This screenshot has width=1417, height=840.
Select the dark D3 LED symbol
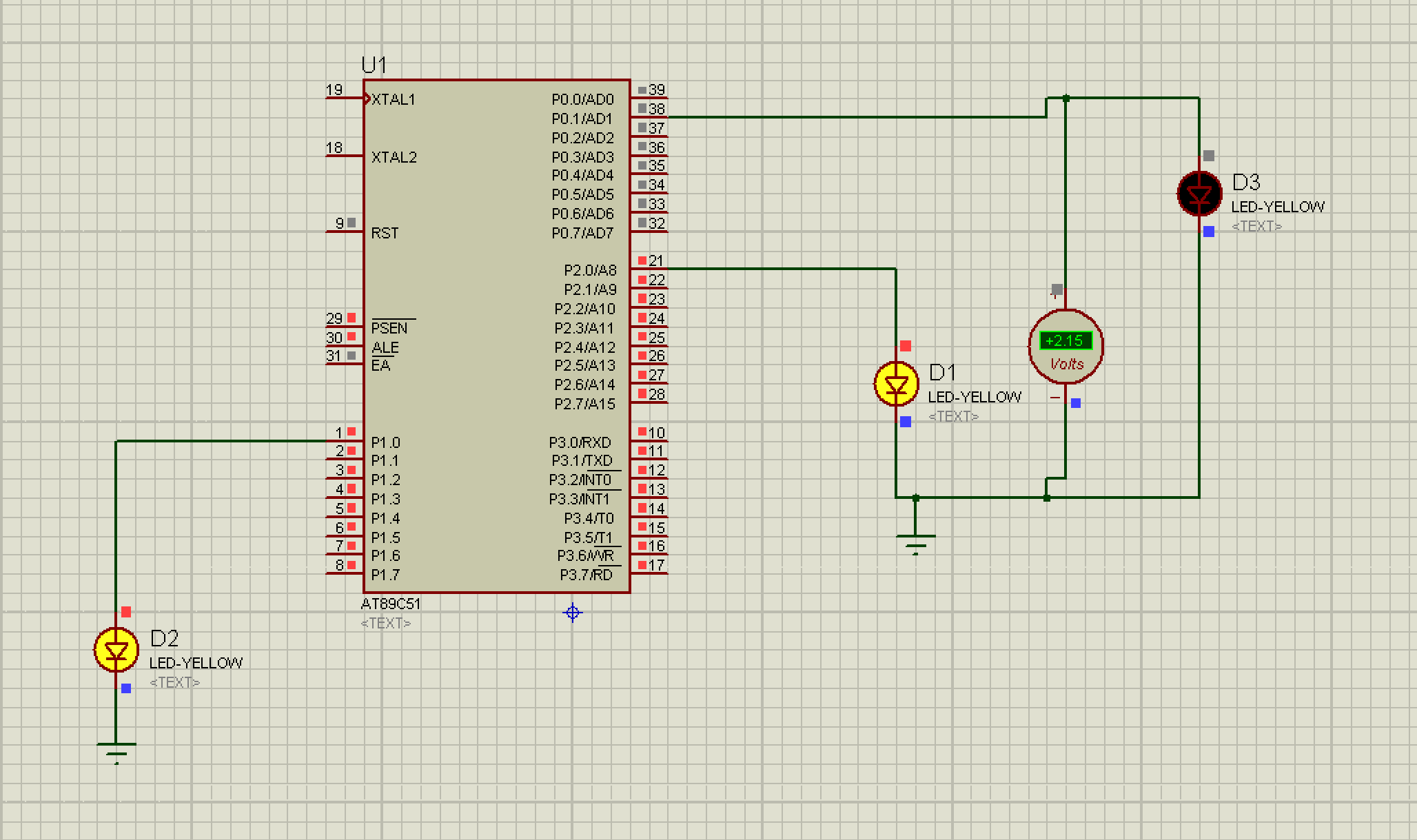pos(1199,194)
